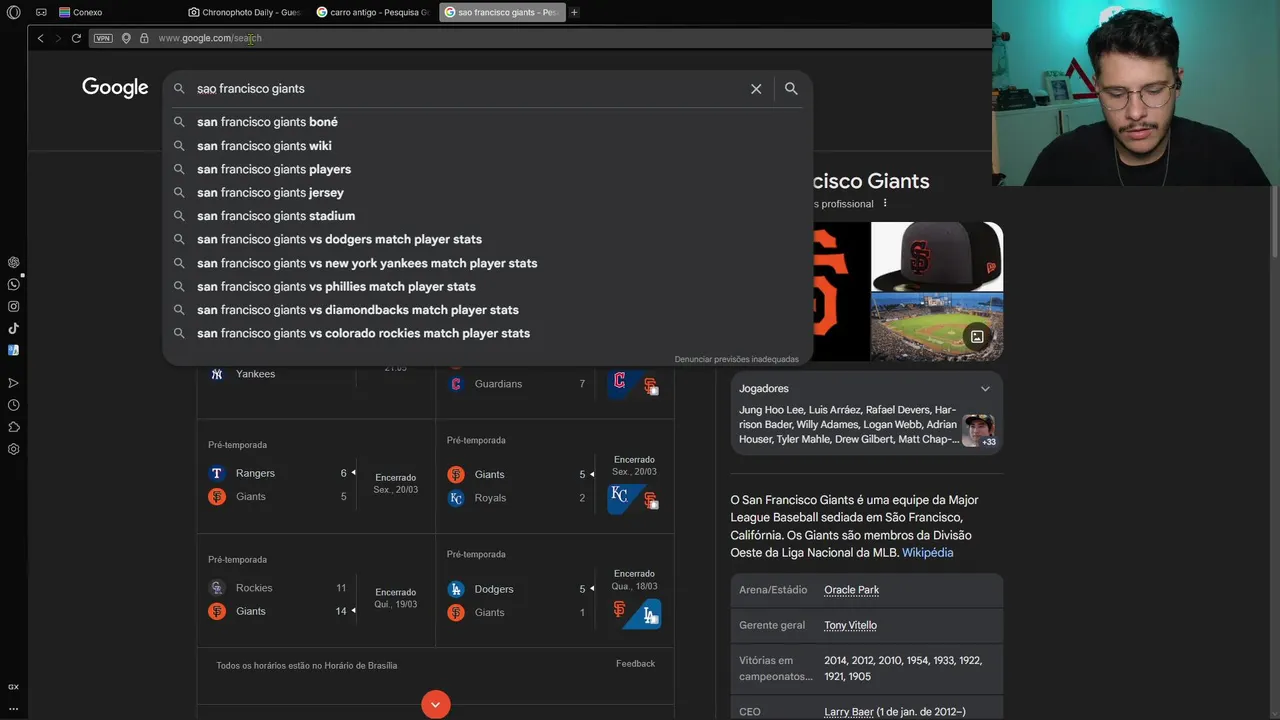Open the player photo with +33
Viewport: 1280px width, 720px height.
(978, 430)
